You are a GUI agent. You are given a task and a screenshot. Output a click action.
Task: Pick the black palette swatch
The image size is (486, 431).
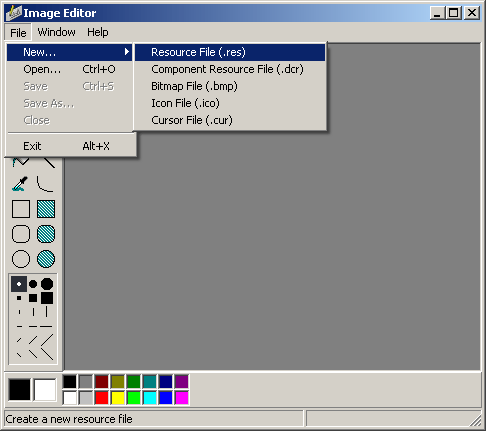(x=70, y=382)
